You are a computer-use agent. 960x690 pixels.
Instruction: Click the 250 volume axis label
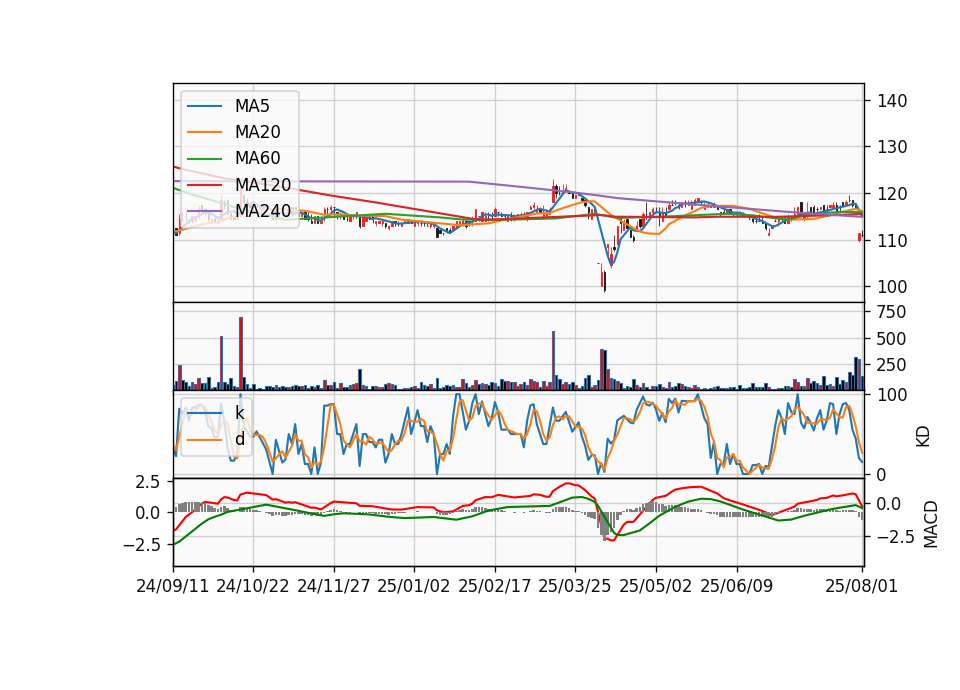pyautogui.click(x=891, y=366)
